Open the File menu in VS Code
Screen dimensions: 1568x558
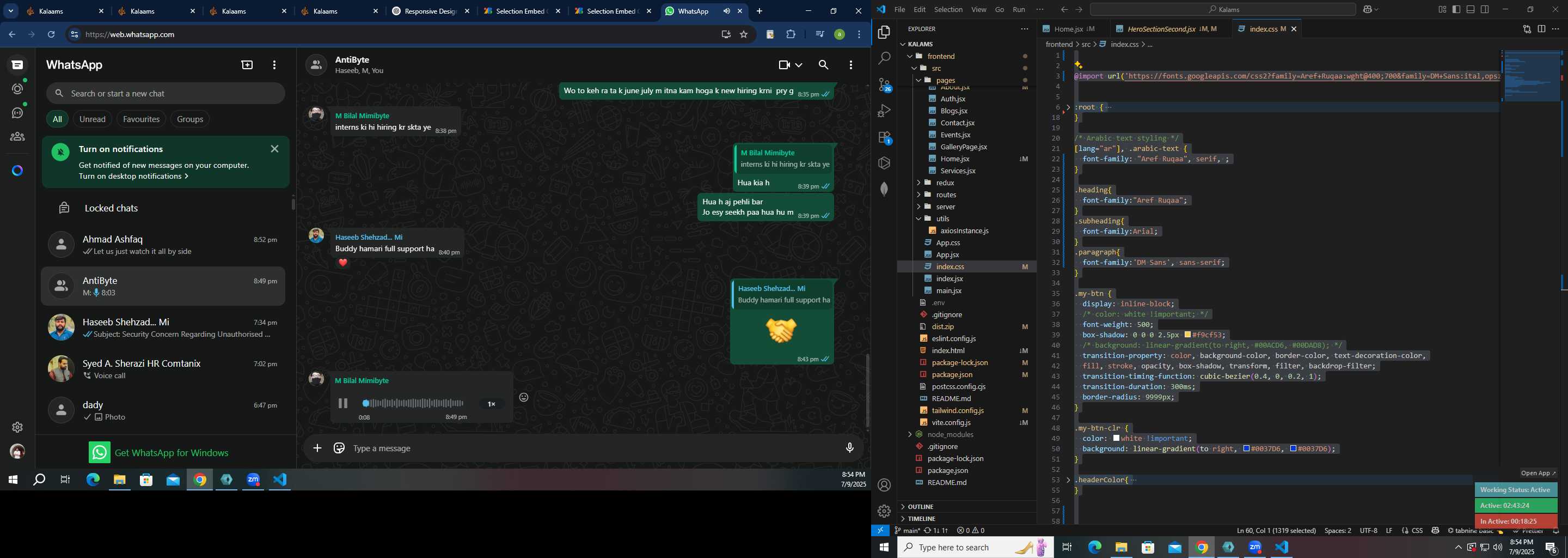pos(899,9)
